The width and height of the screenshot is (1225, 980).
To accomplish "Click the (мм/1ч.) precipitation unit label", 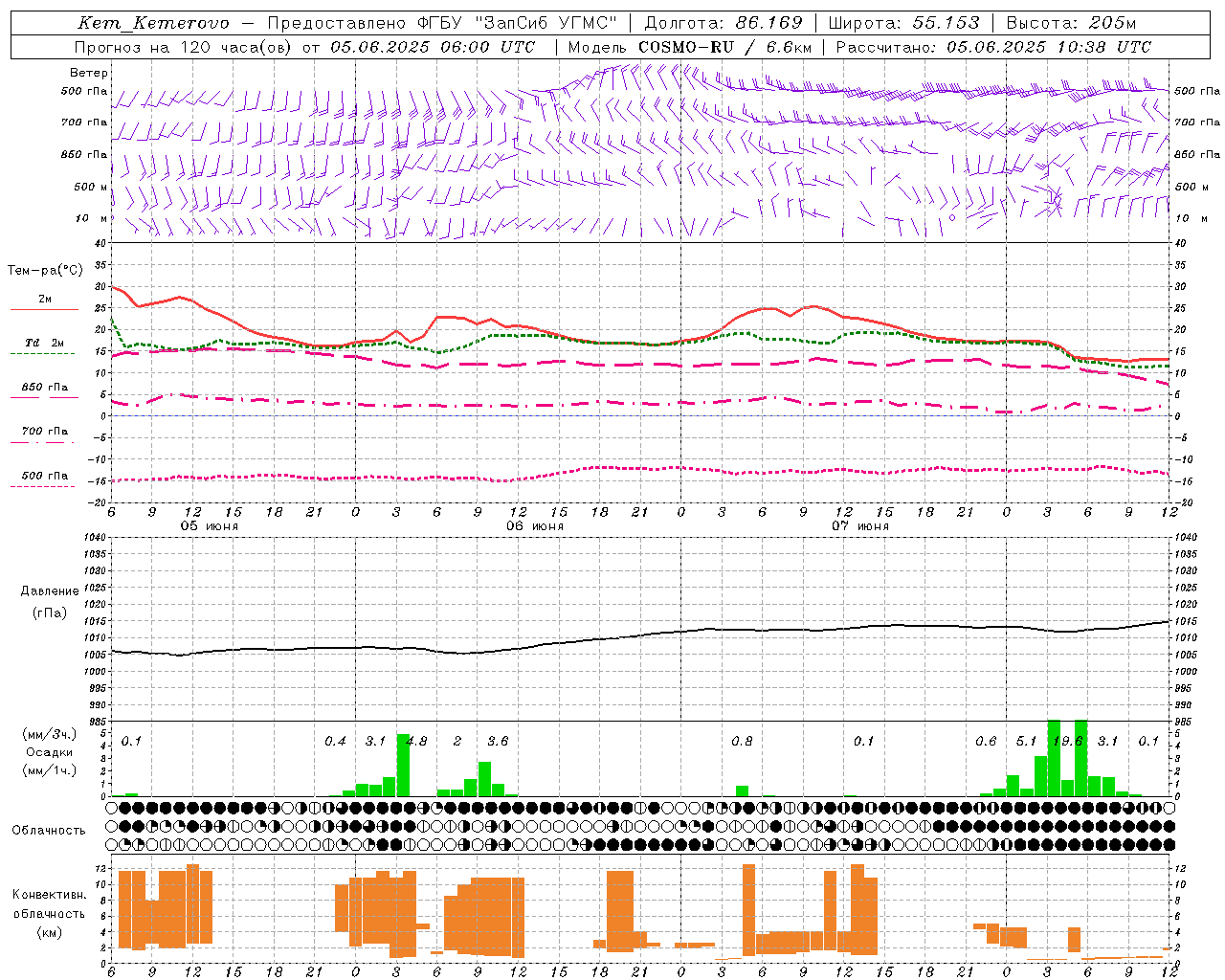I will (49, 770).
